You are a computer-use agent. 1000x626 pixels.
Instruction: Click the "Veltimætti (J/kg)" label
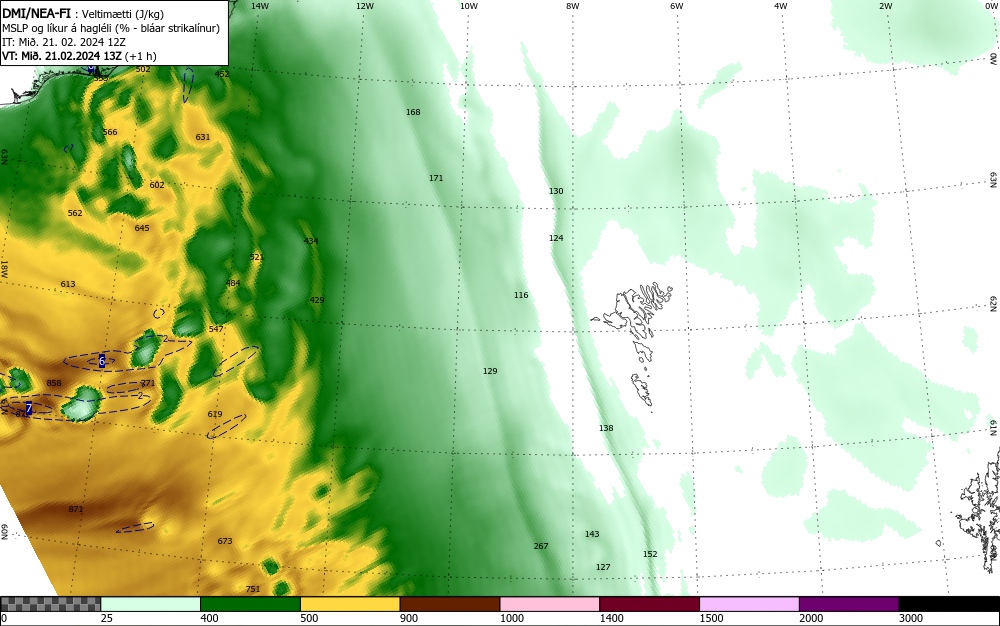(x=123, y=14)
